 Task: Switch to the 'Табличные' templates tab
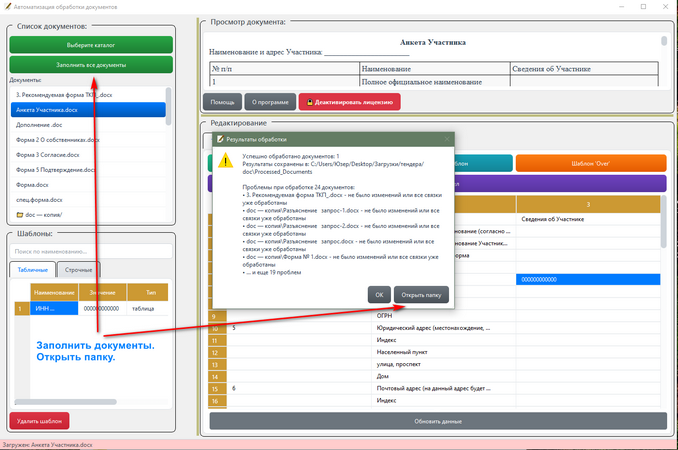pyautogui.click(x=32, y=270)
